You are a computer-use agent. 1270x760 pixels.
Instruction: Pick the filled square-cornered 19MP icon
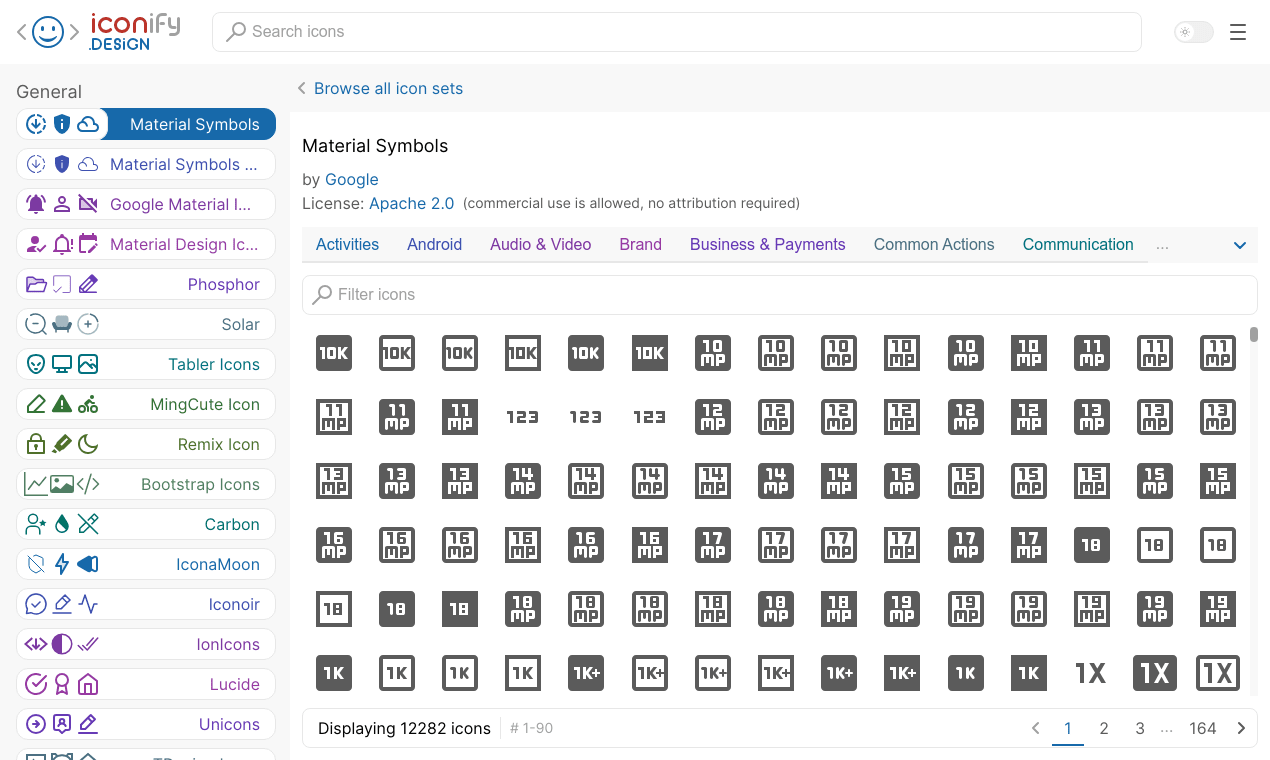tap(1218, 609)
